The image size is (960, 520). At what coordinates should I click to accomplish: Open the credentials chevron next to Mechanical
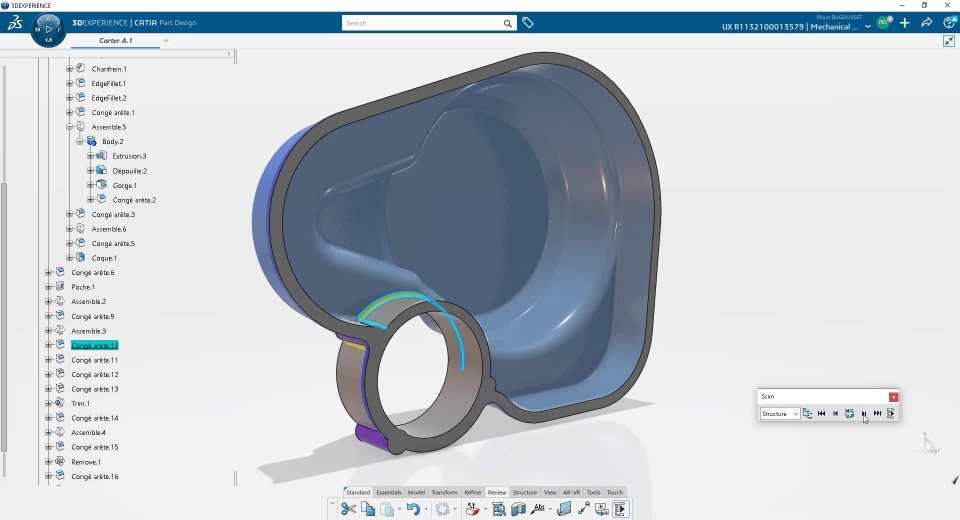(x=868, y=26)
